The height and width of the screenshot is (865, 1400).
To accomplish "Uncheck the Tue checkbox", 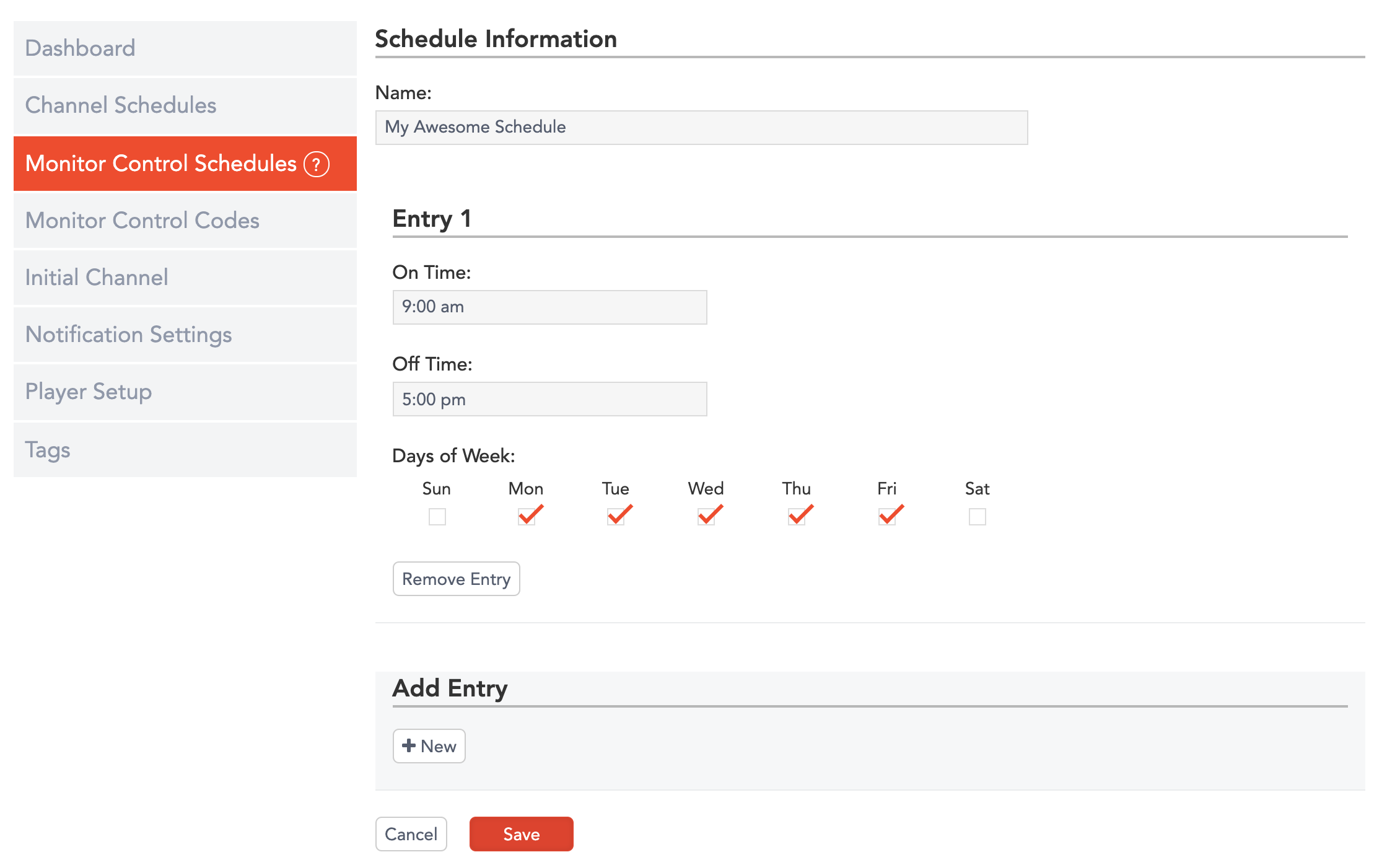I will click(616, 516).
